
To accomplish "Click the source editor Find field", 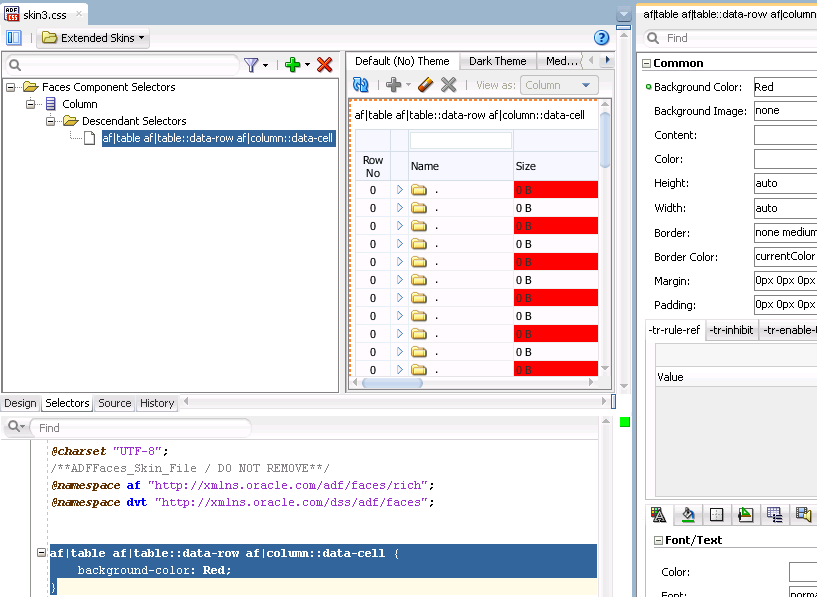I will 141,428.
